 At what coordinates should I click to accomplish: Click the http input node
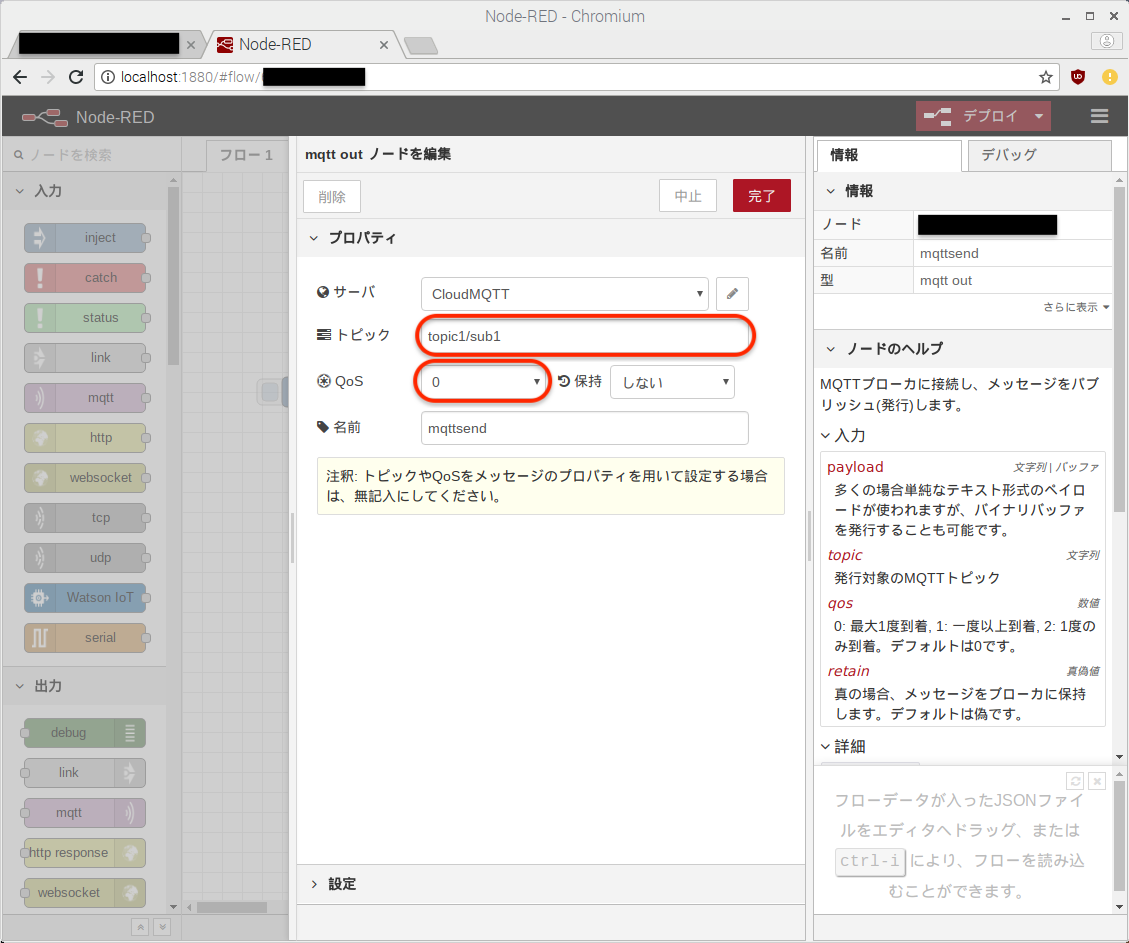click(85, 438)
